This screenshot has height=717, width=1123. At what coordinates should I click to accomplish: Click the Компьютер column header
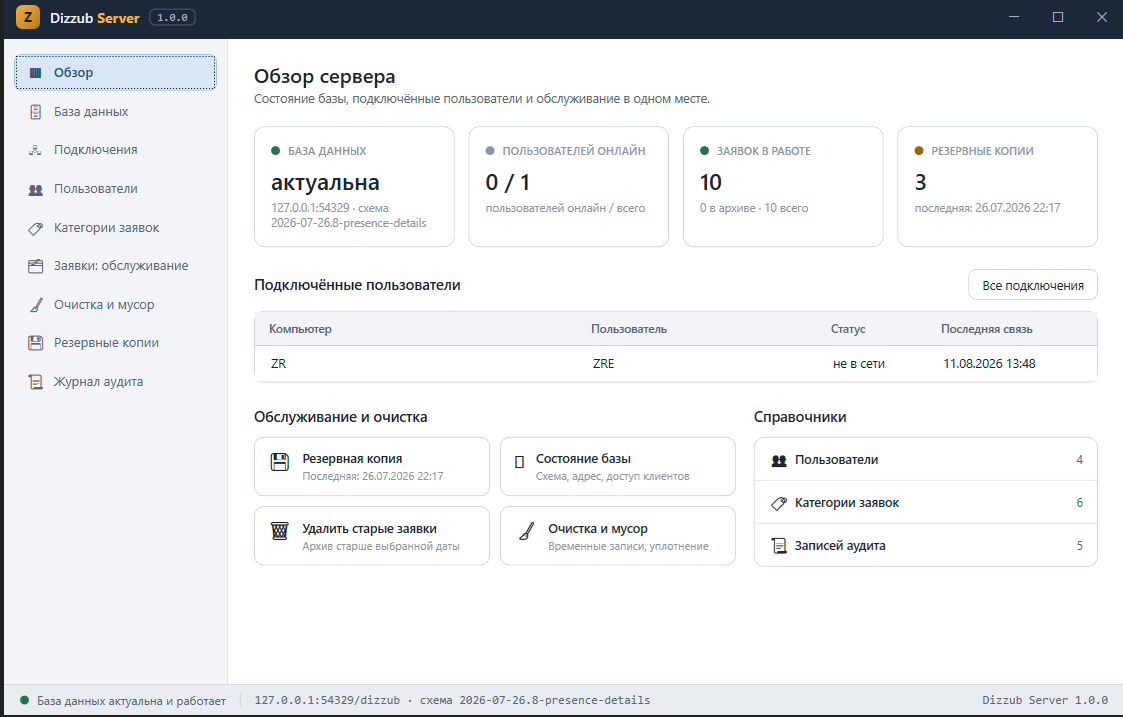pos(300,329)
